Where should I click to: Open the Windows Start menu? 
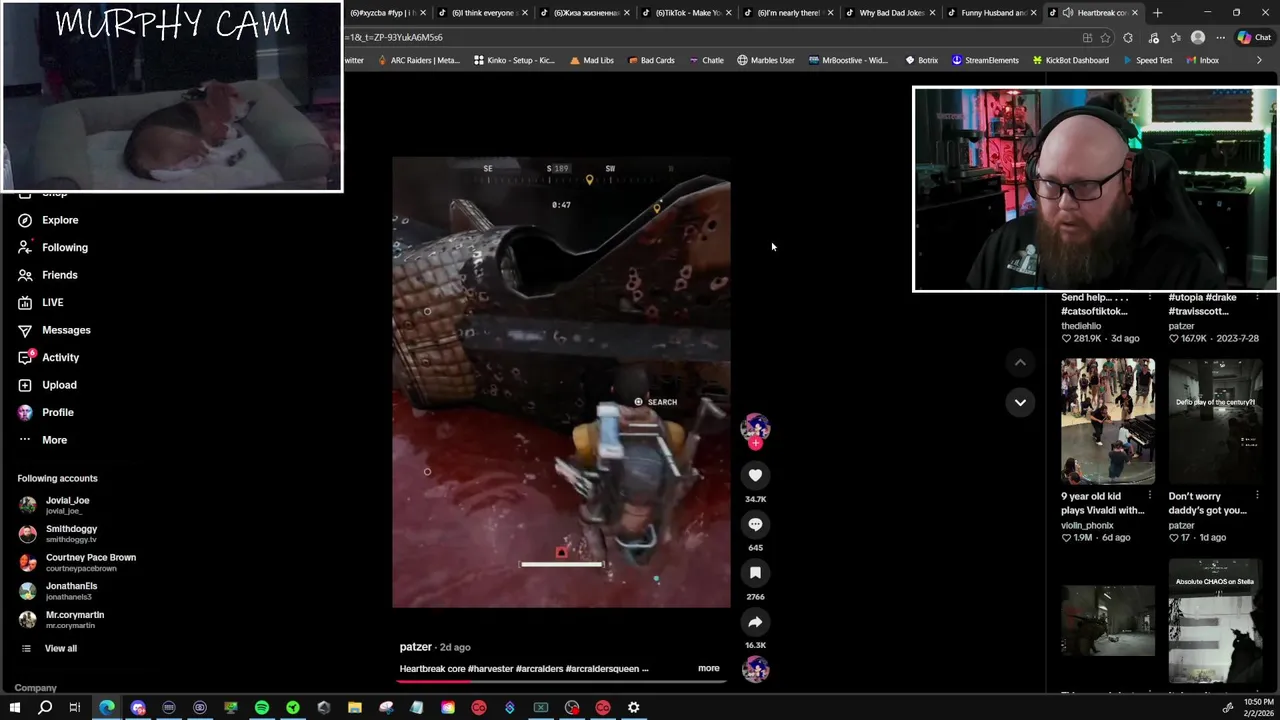(x=14, y=708)
